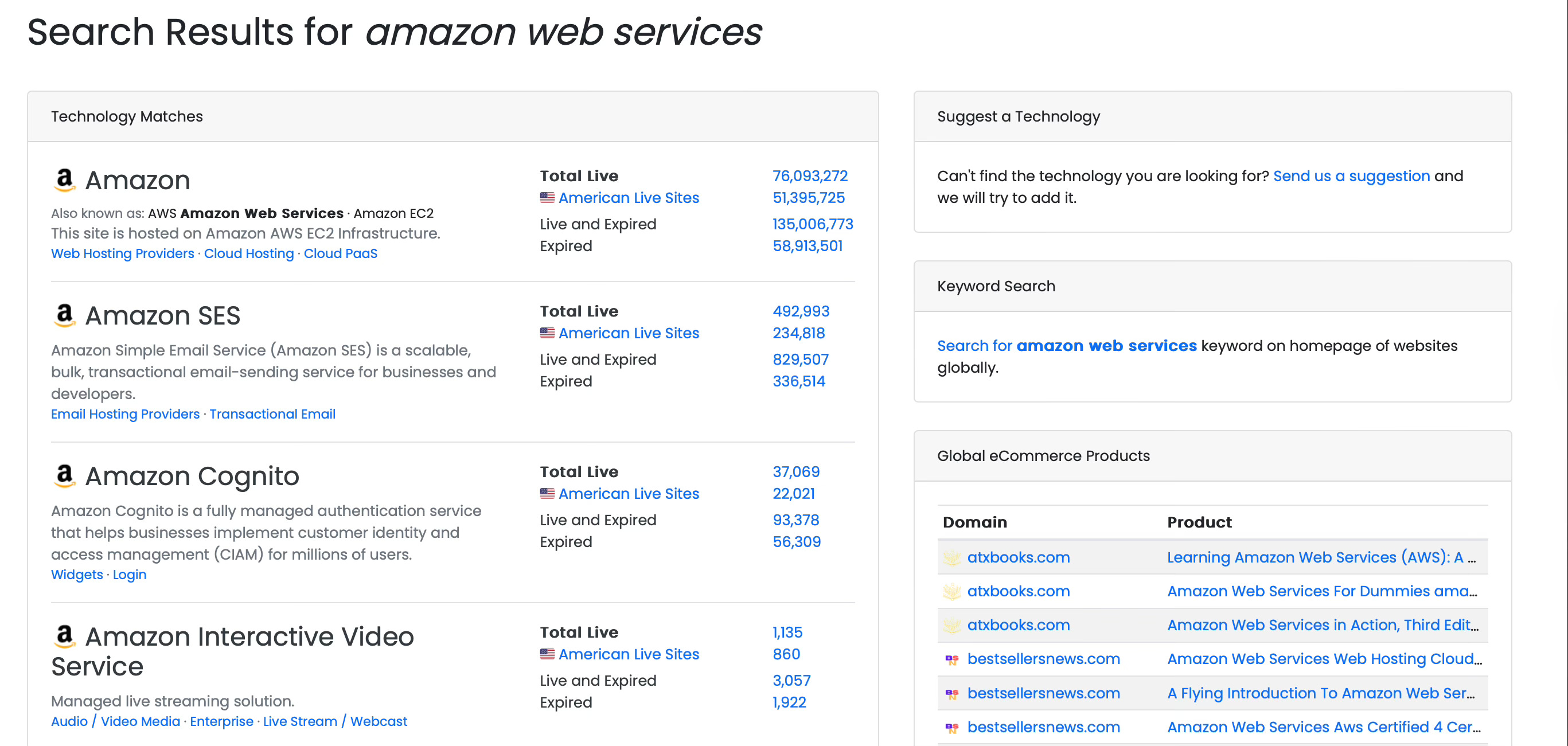This screenshot has height=746, width=1568.
Task: Open the Send us a suggestion link
Action: (x=1351, y=176)
